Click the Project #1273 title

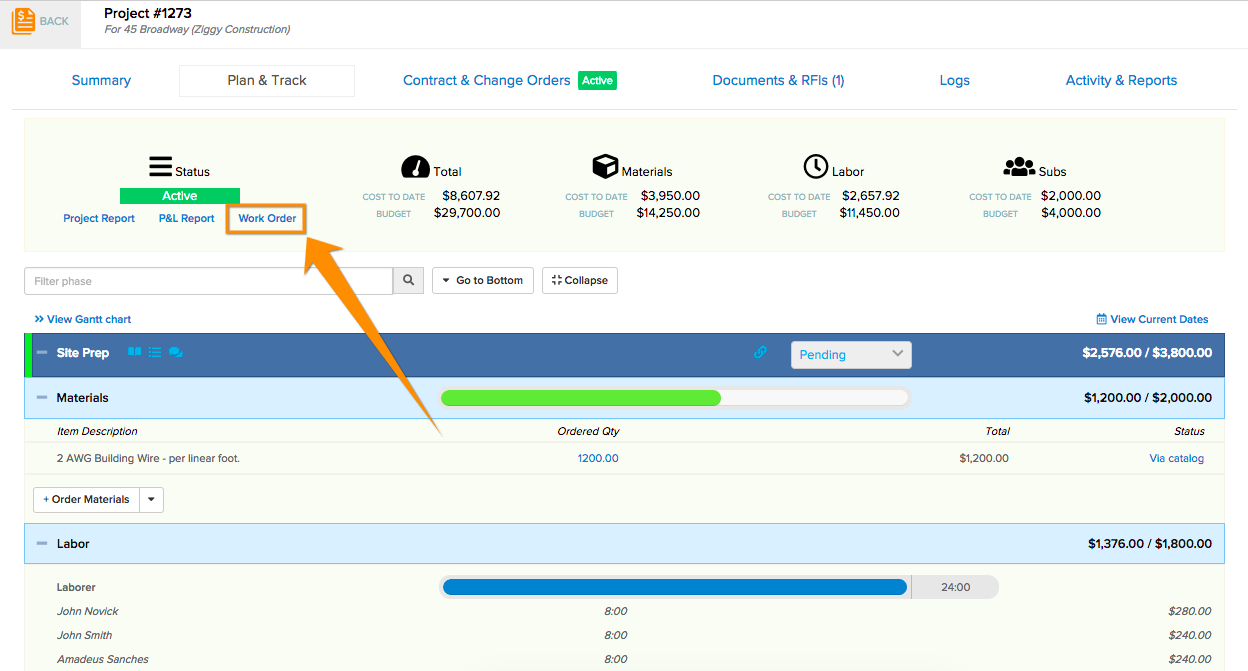pyautogui.click(x=148, y=13)
